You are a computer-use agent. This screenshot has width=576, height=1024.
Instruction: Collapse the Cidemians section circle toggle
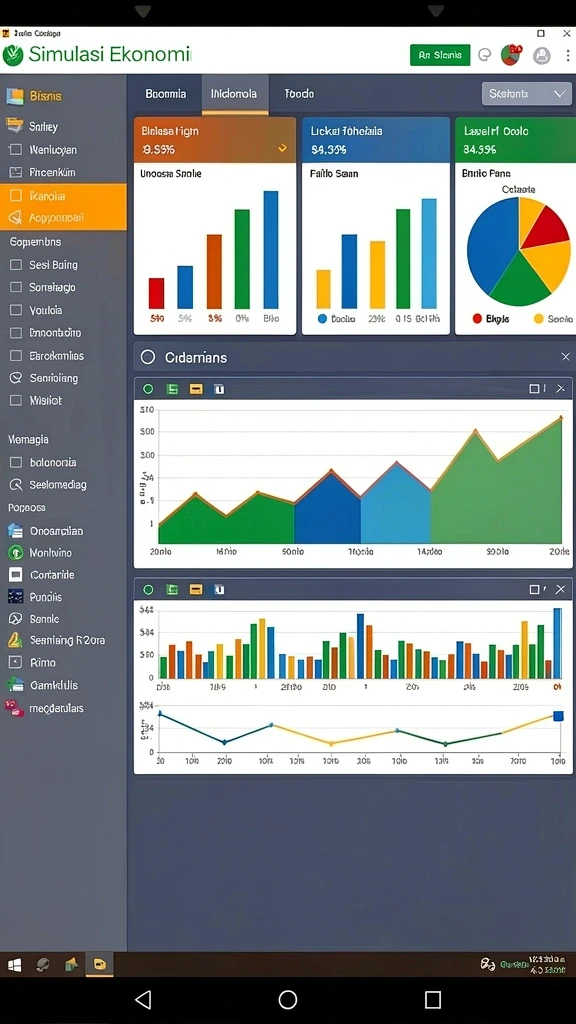[x=148, y=357]
